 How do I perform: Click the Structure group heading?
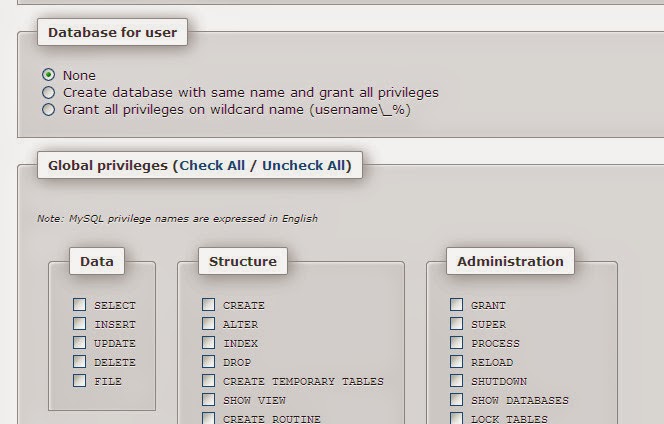click(243, 261)
